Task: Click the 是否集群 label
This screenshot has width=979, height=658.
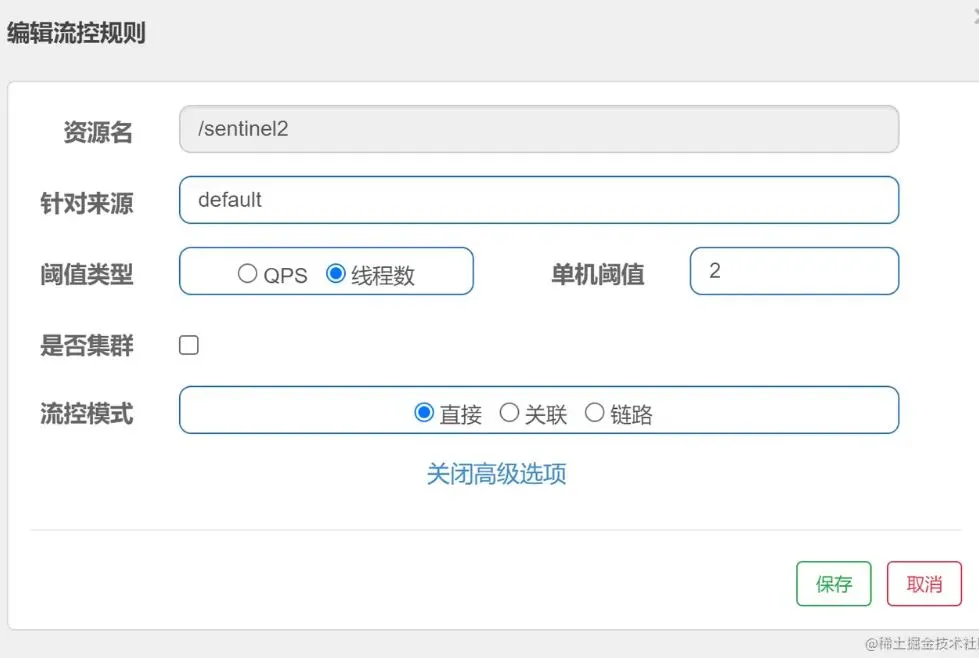Action: coord(87,345)
